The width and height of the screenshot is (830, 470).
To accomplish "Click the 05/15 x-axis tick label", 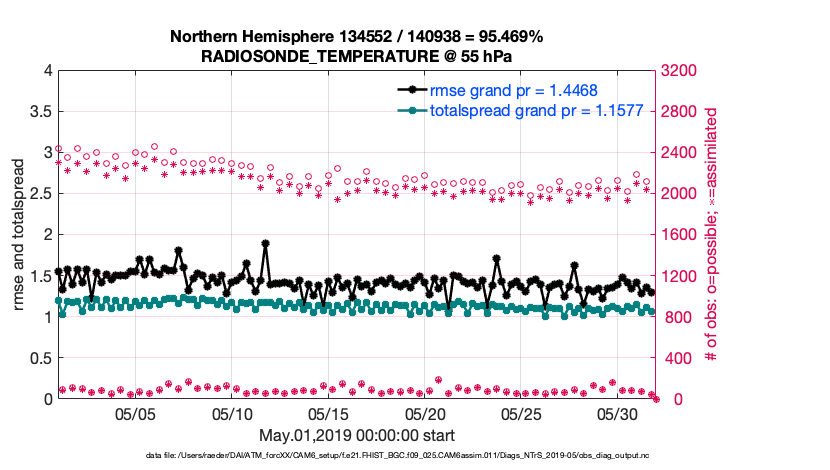I will tap(328, 413).
